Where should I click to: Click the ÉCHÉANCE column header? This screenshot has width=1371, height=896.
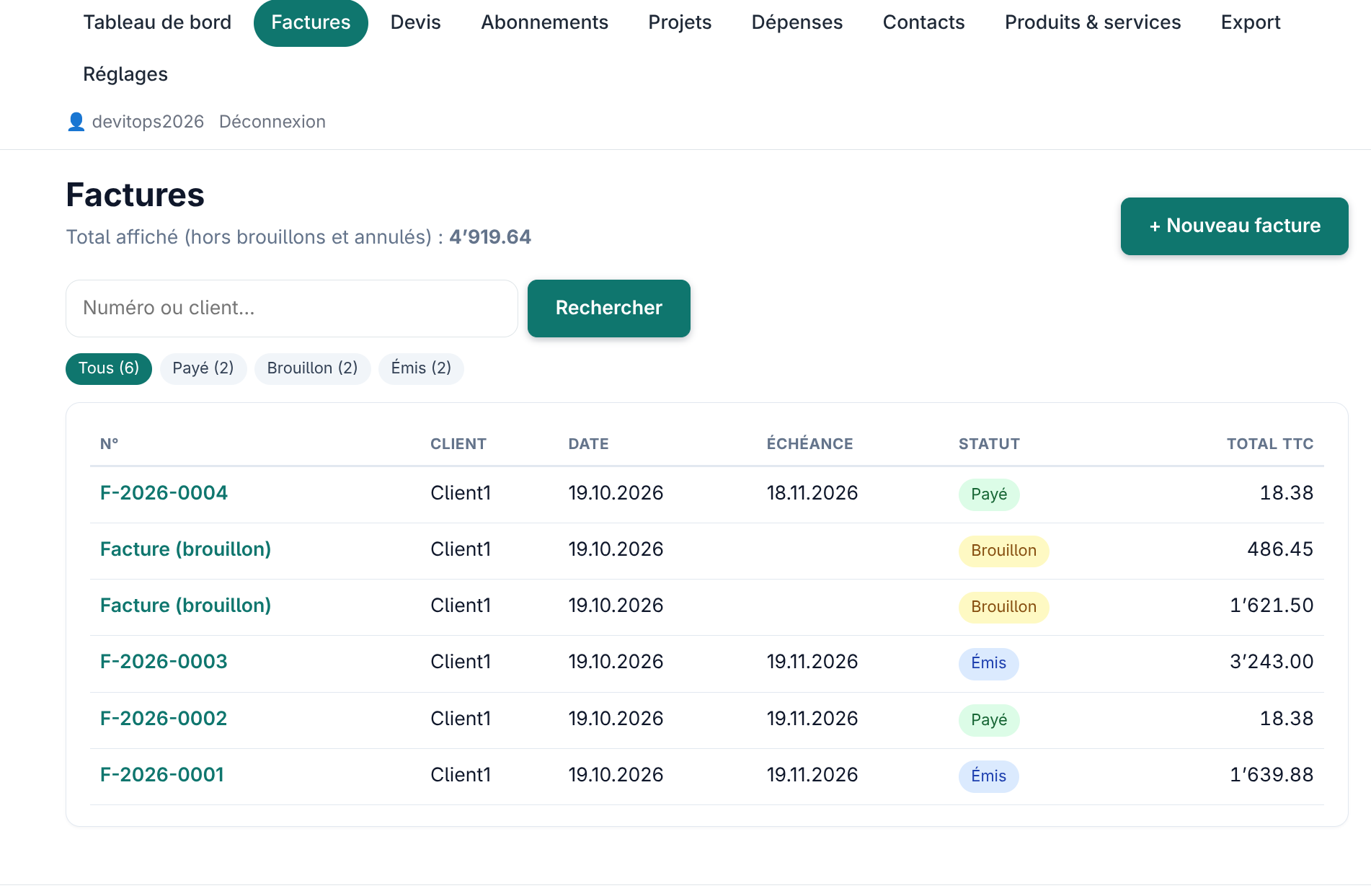[x=809, y=444]
